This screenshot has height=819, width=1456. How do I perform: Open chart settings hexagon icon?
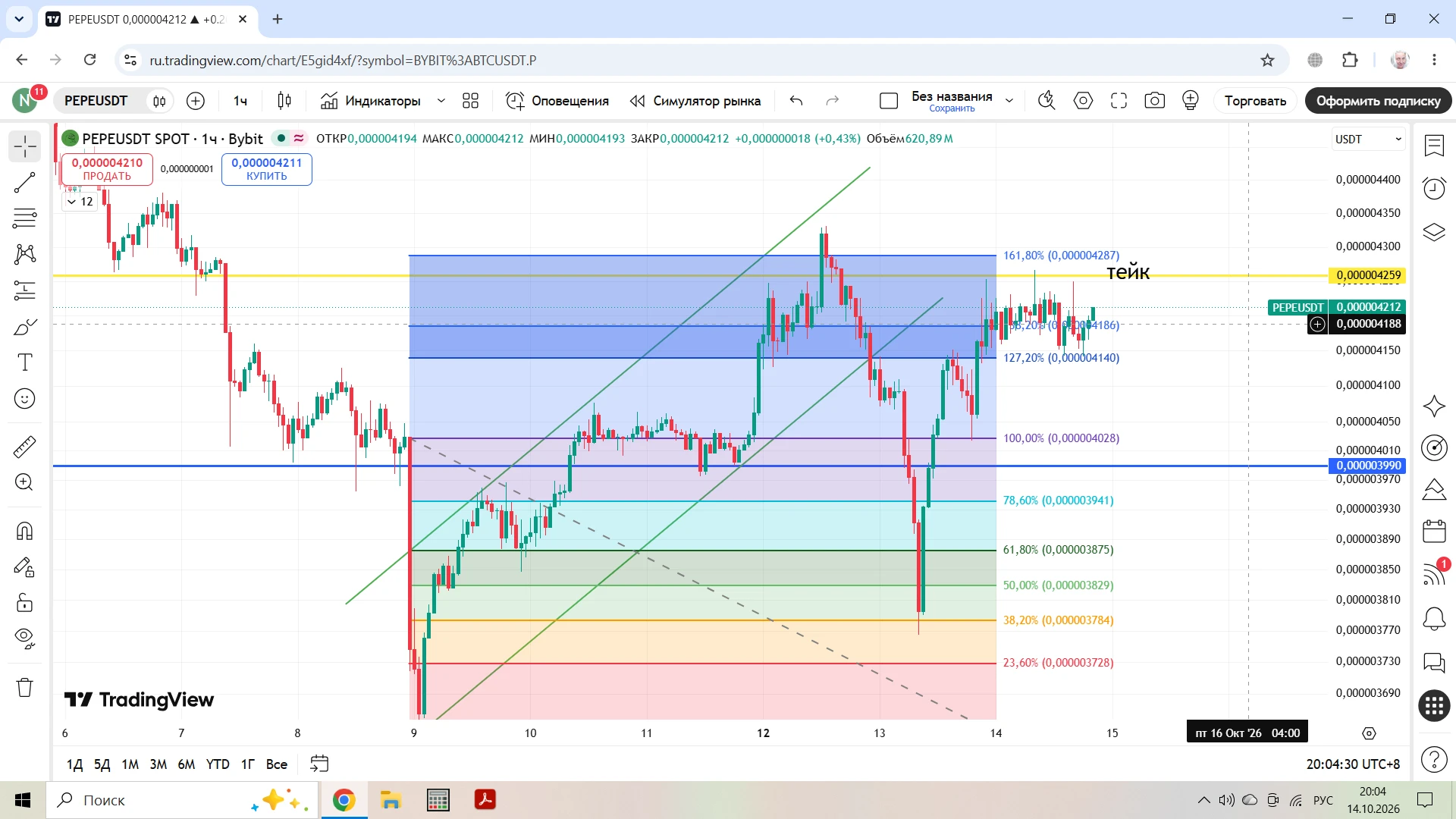1083,101
